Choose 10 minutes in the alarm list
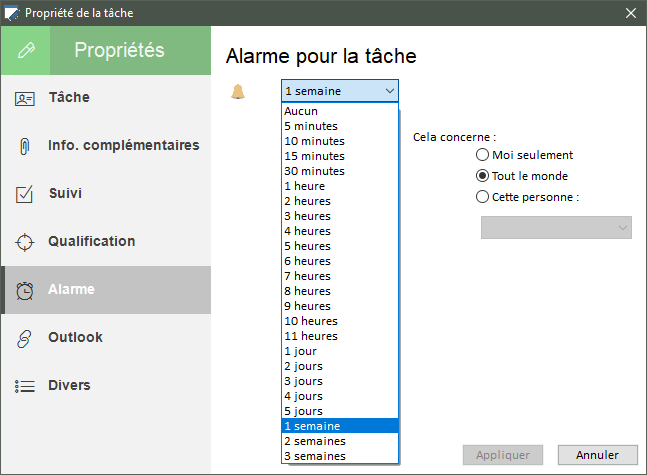 click(340, 141)
